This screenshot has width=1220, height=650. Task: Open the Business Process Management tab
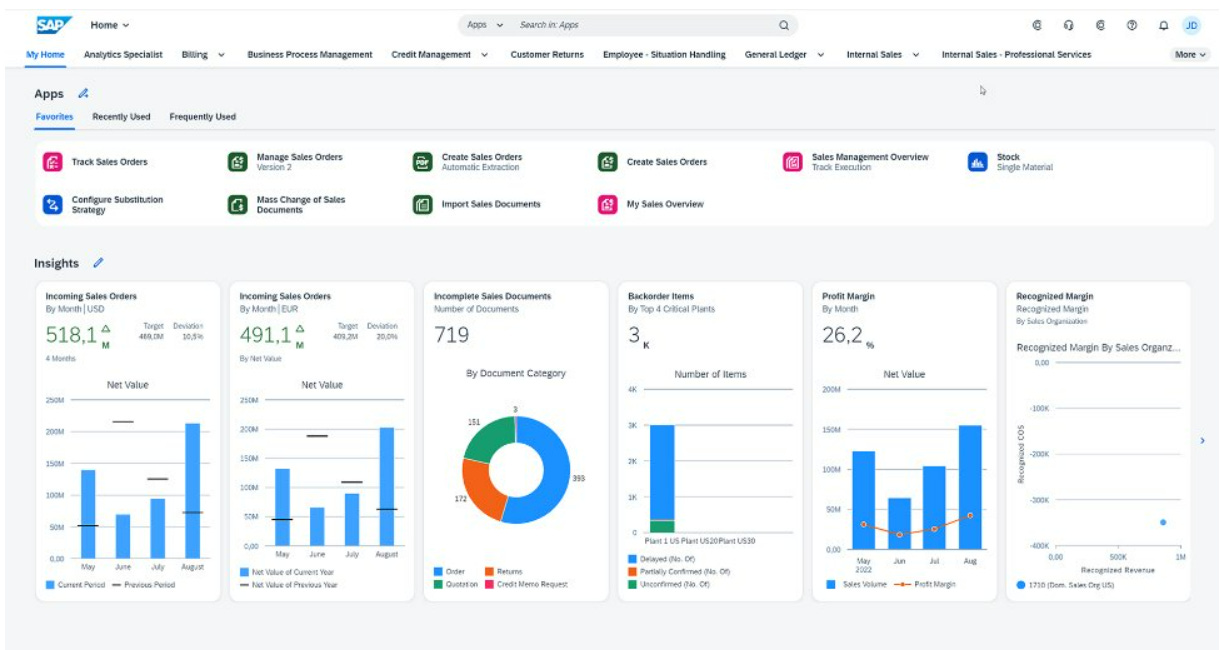tap(310, 55)
